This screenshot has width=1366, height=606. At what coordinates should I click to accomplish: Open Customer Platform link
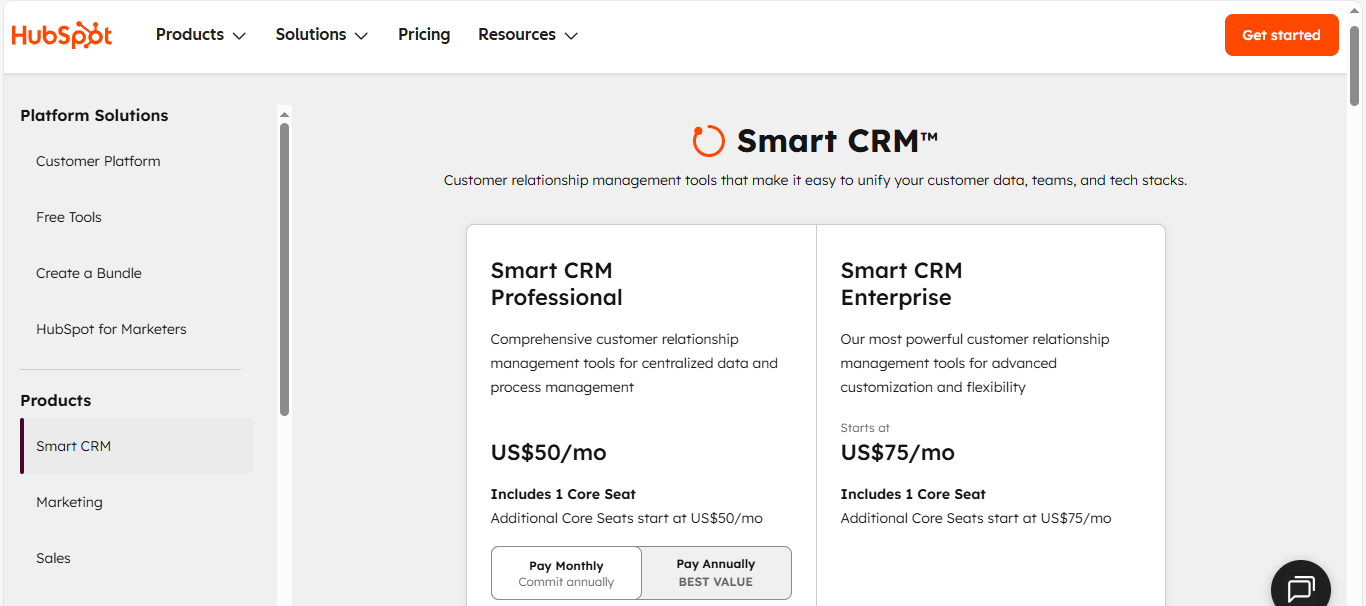point(98,161)
